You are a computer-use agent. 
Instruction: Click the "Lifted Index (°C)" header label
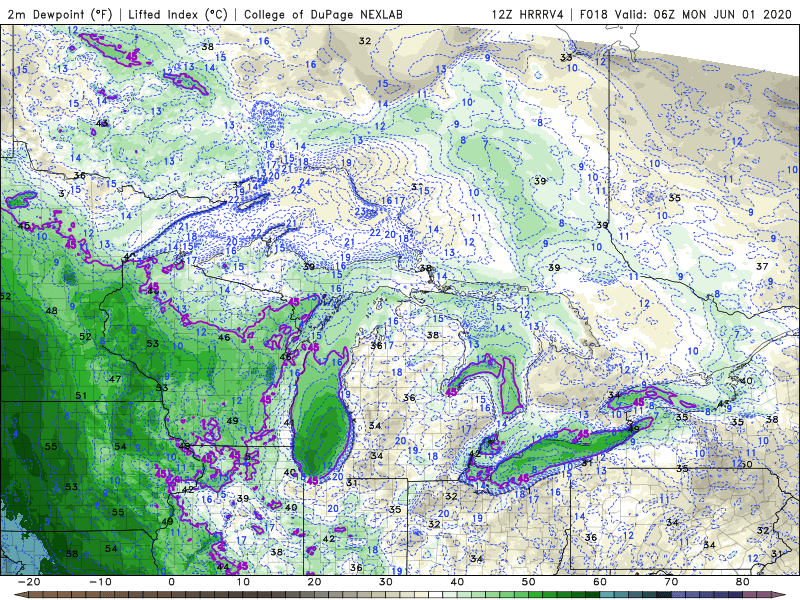[178, 14]
